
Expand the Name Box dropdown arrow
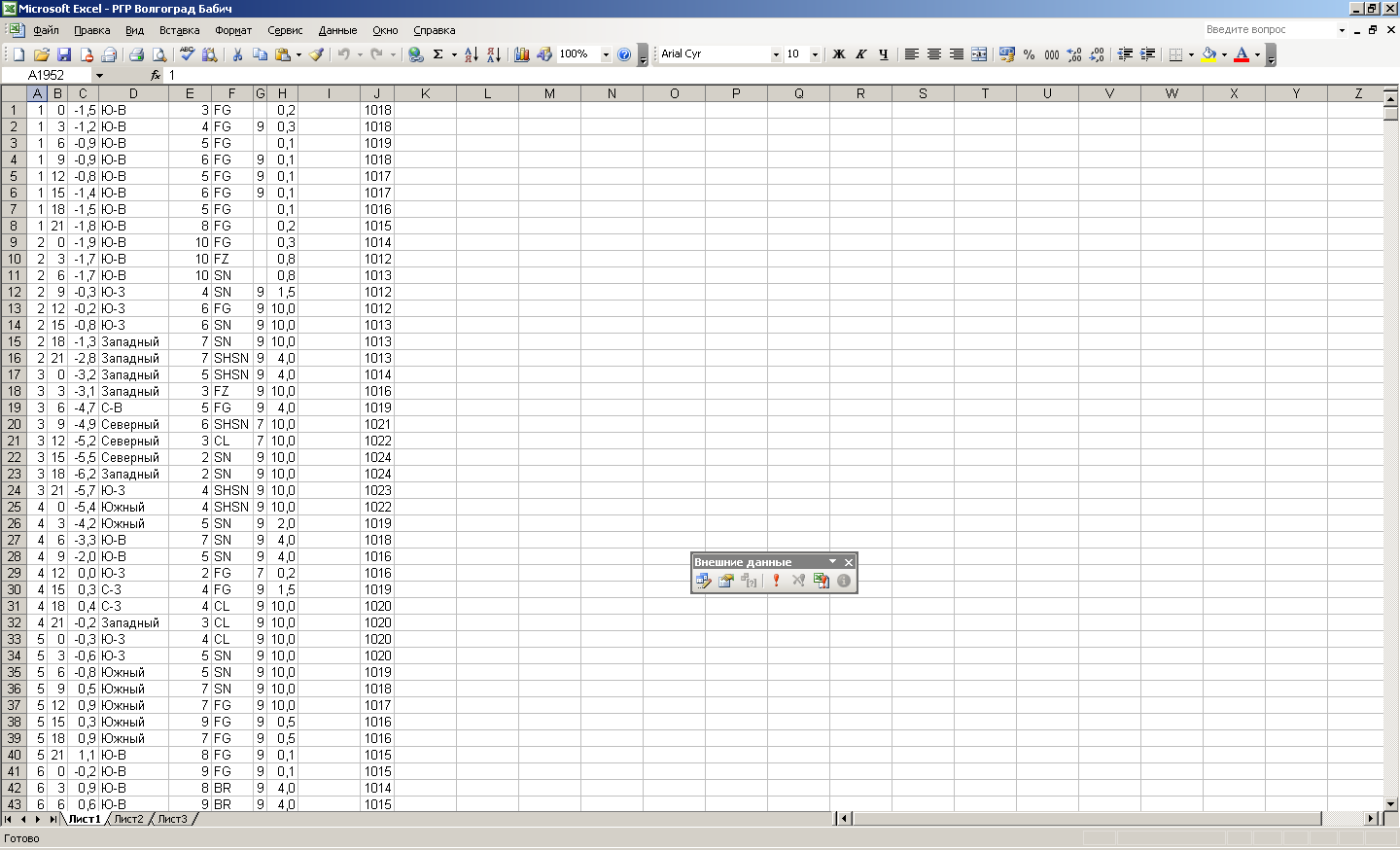[x=99, y=75]
